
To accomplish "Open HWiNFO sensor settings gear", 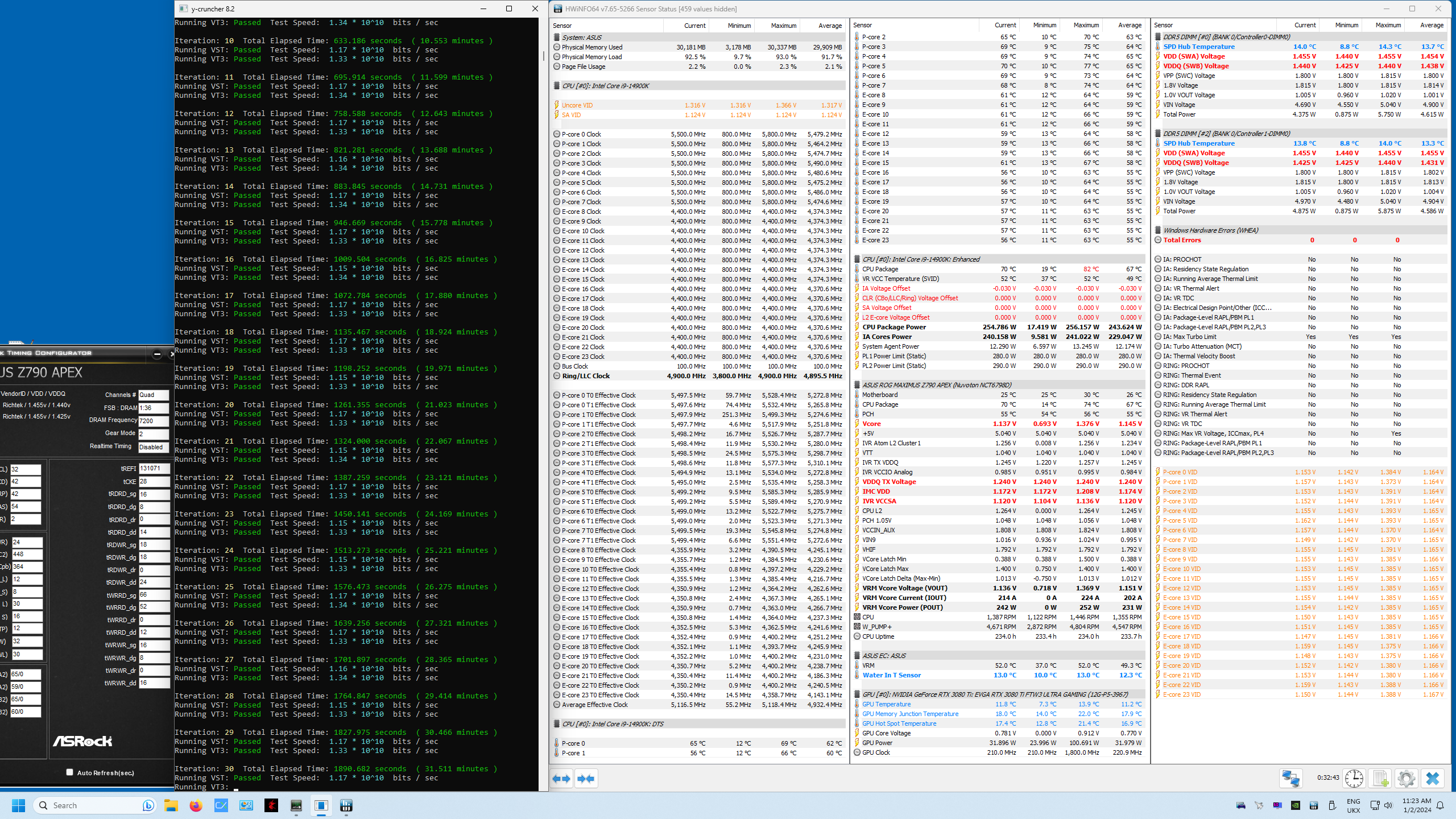I will click(1406, 778).
